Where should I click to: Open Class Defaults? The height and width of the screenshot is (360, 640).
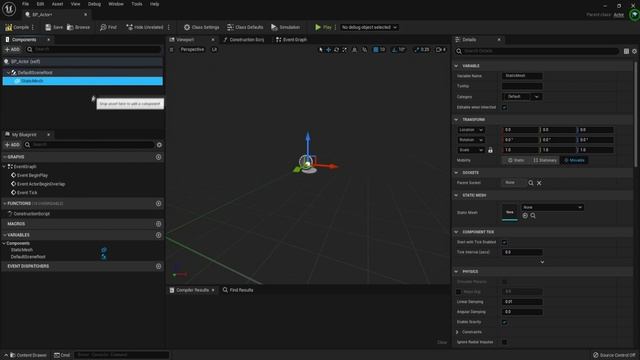245,27
